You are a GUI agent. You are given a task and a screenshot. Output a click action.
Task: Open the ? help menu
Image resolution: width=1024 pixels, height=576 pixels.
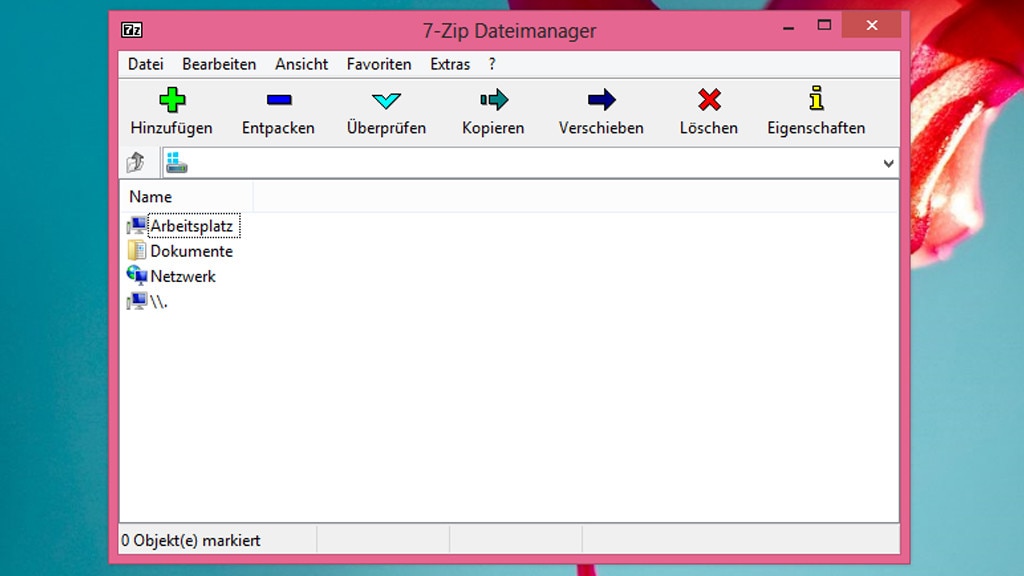pyautogui.click(x=492, y=64)
